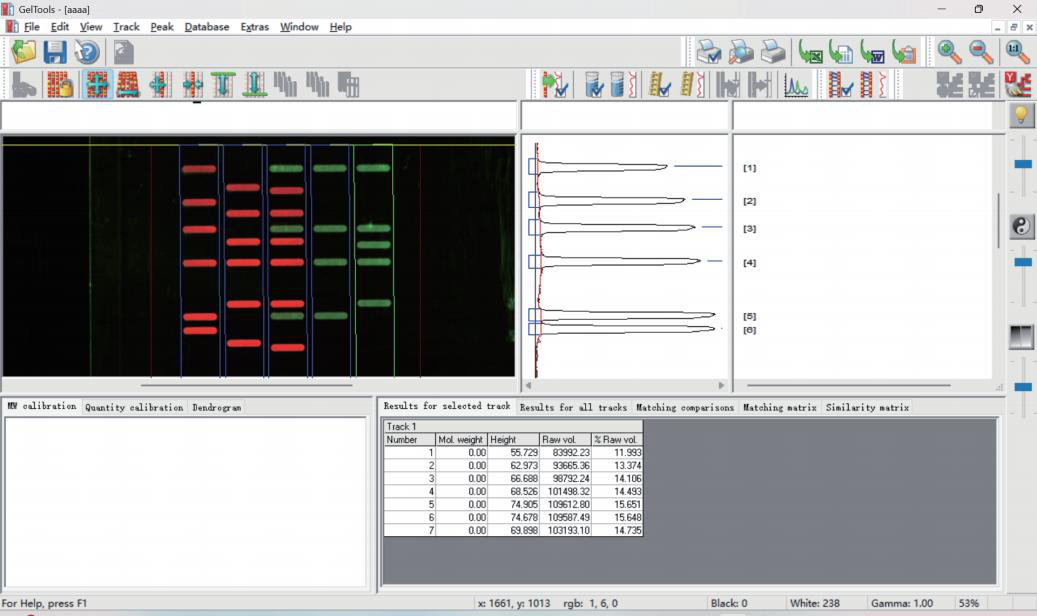Click the 'Height' column header
1037x616 pixels.
(513, 439)
